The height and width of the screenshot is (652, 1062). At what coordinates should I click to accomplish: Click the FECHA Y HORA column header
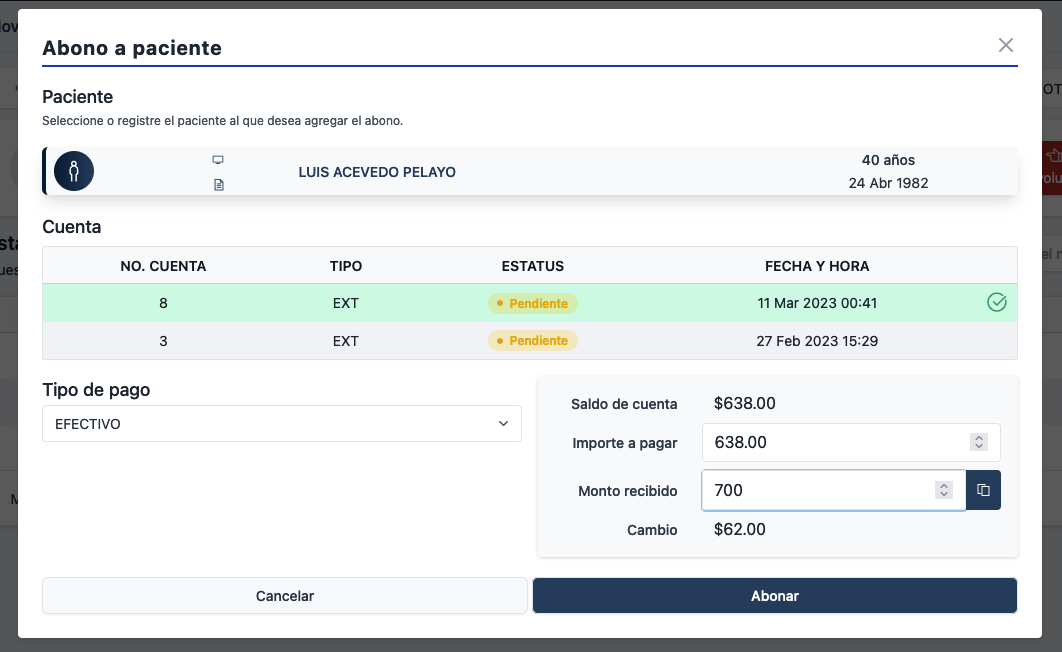(x=816, y=266)
